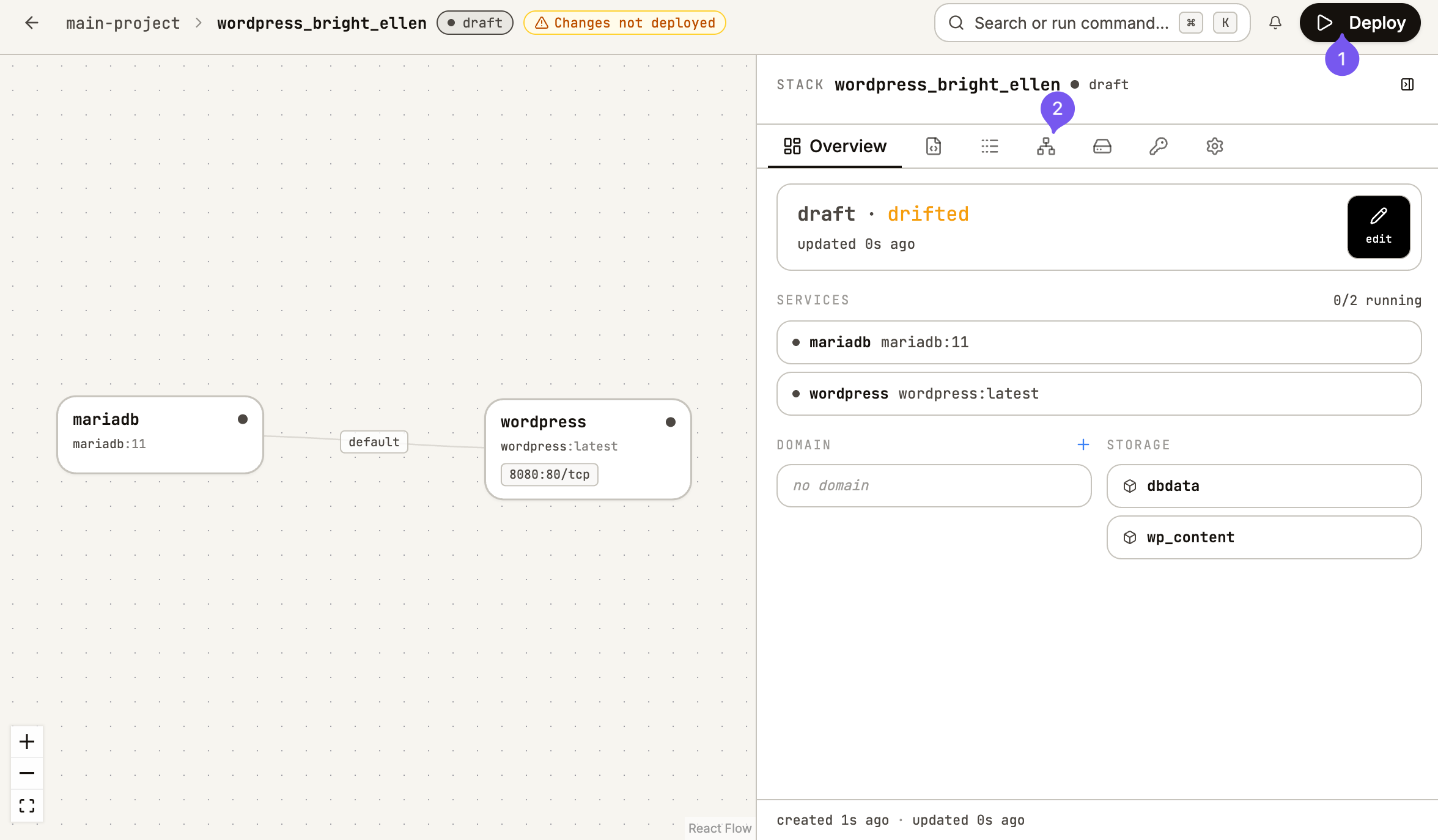
Task: Zoom out on the canvas
Action: click(x=27, y=773)
